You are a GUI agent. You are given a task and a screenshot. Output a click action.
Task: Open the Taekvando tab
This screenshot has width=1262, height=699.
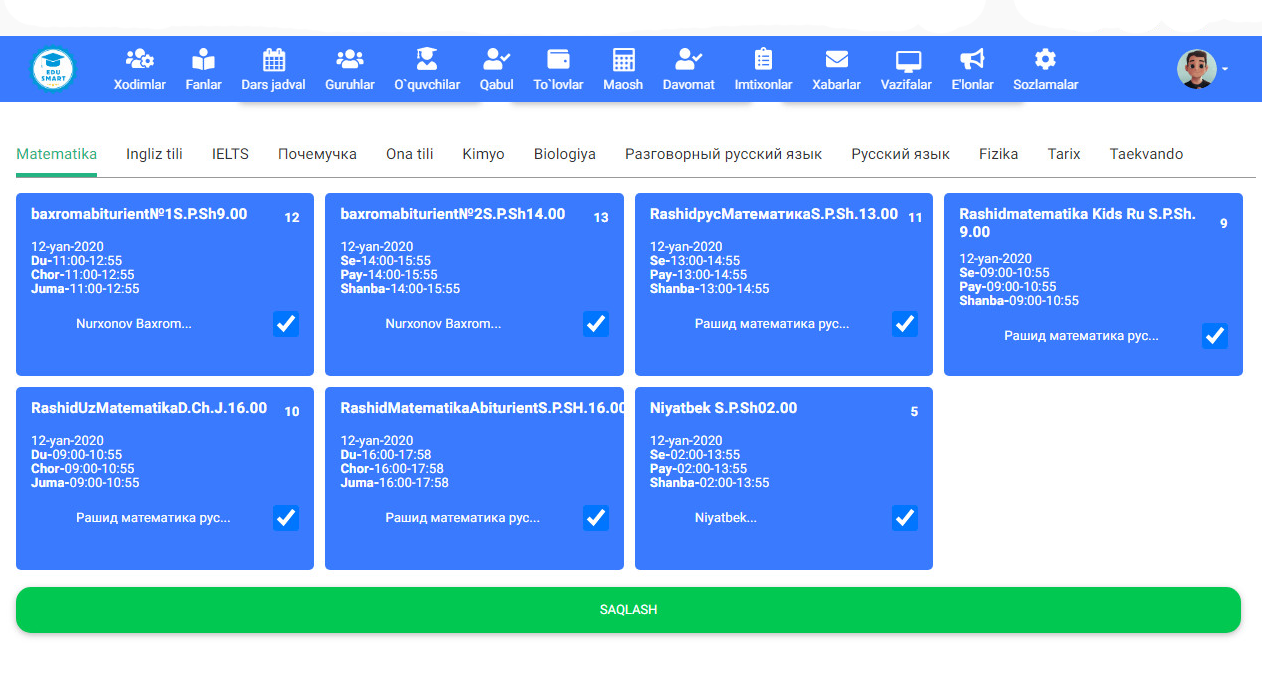coord(1146,154)
